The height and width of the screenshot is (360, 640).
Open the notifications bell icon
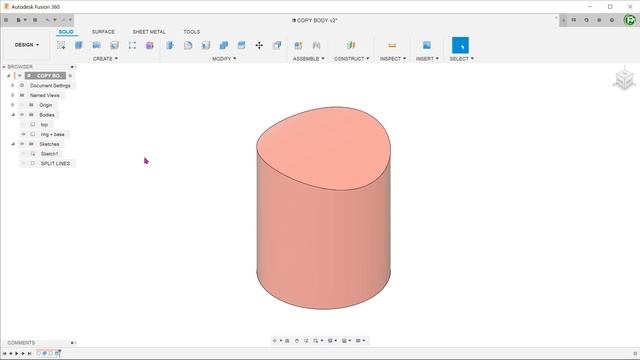click(x=599, y=20)
